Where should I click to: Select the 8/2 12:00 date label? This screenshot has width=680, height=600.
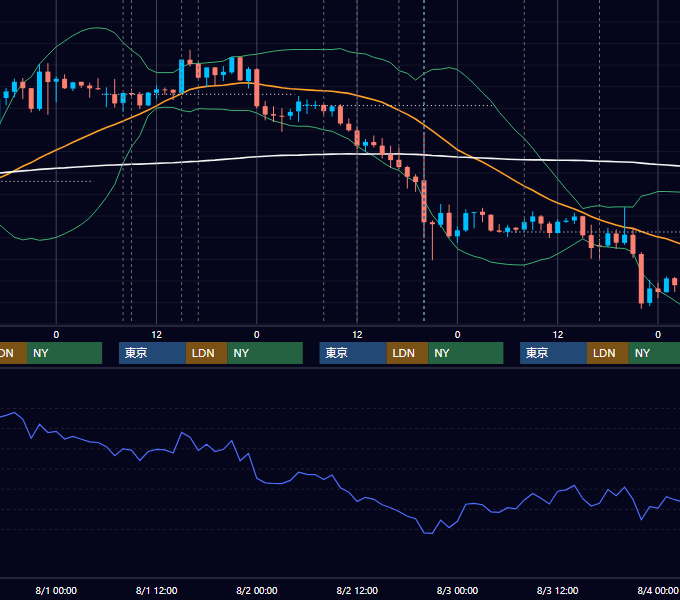tap(357, 590)
